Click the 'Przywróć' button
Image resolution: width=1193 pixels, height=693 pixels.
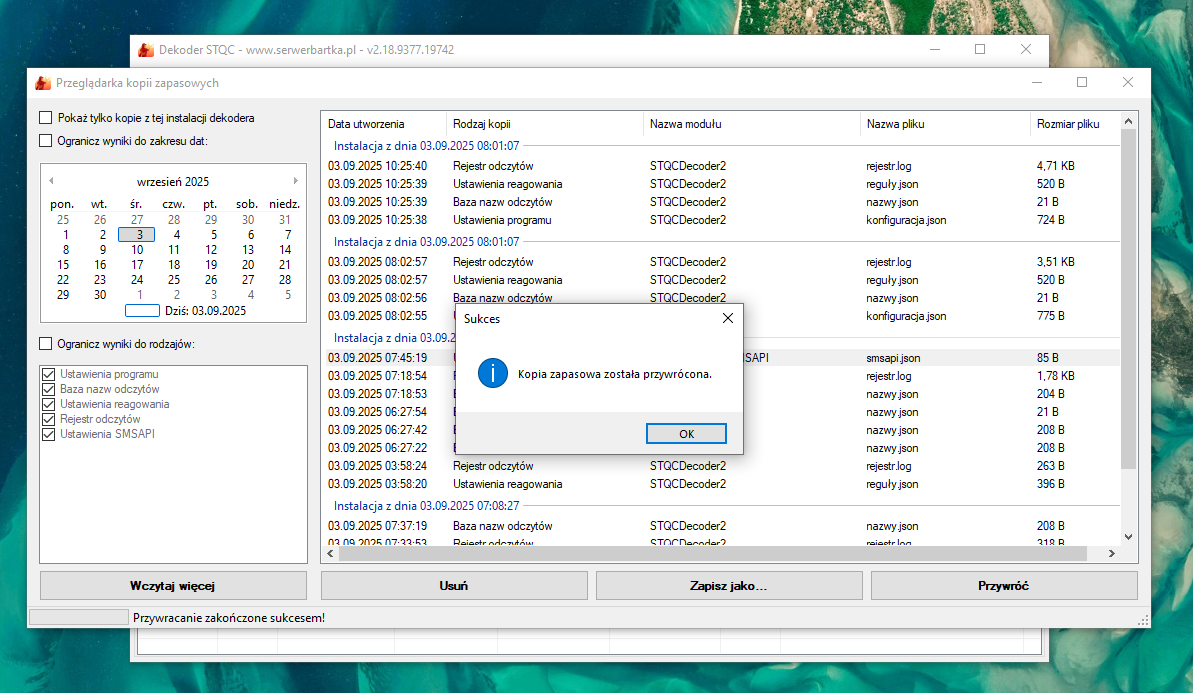click(1004, 586)
